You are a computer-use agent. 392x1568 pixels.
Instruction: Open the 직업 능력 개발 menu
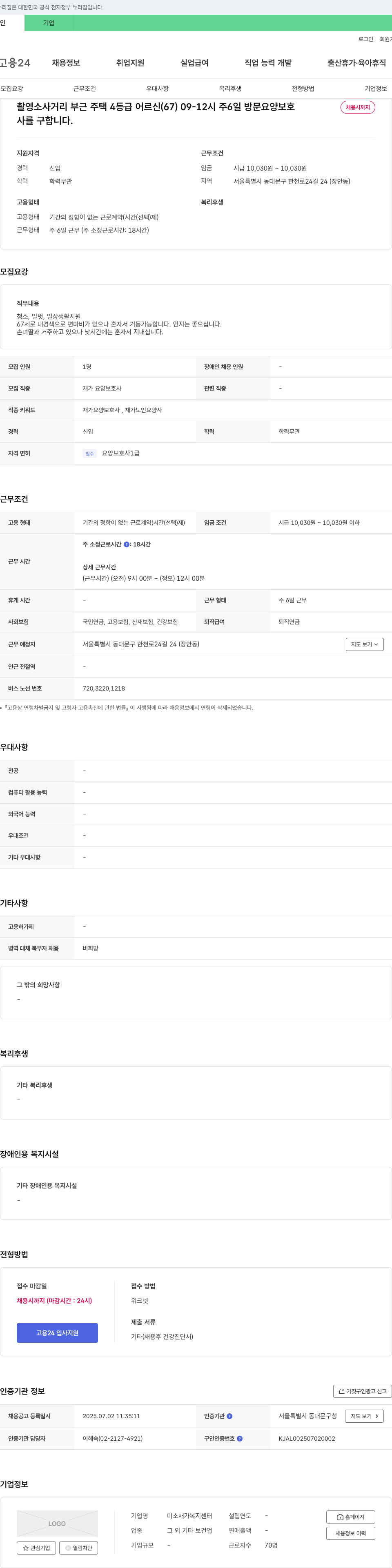click(268, 63)
